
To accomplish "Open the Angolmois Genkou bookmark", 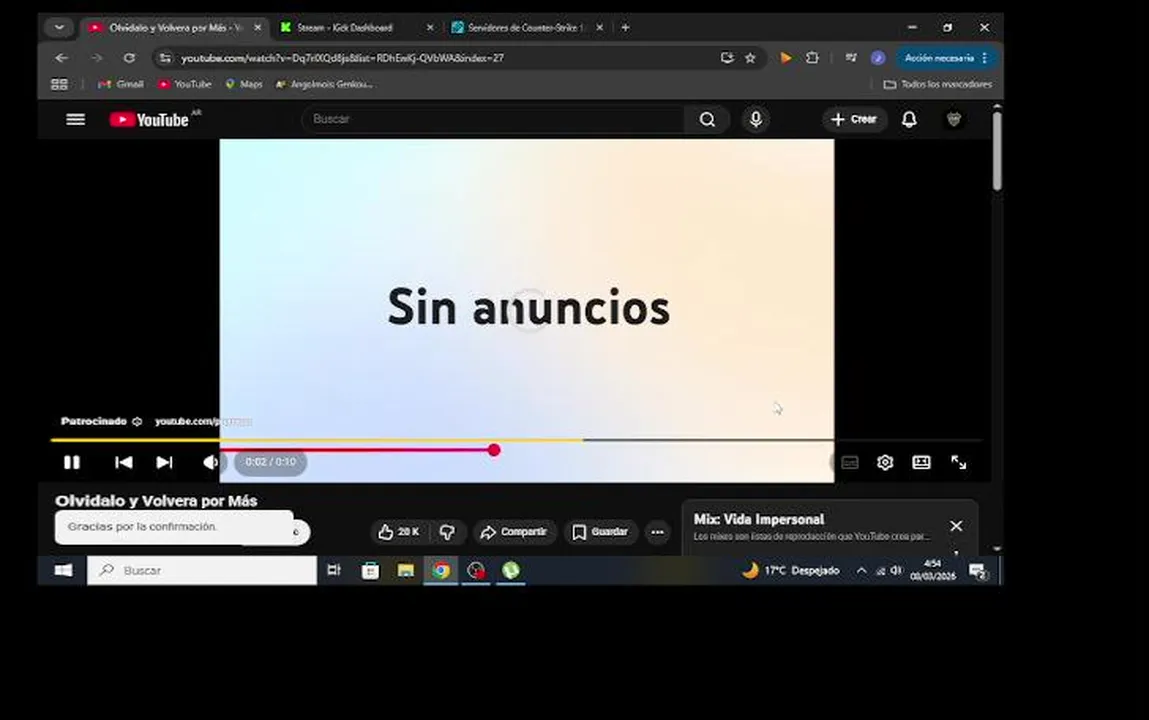I will (324, 84).
